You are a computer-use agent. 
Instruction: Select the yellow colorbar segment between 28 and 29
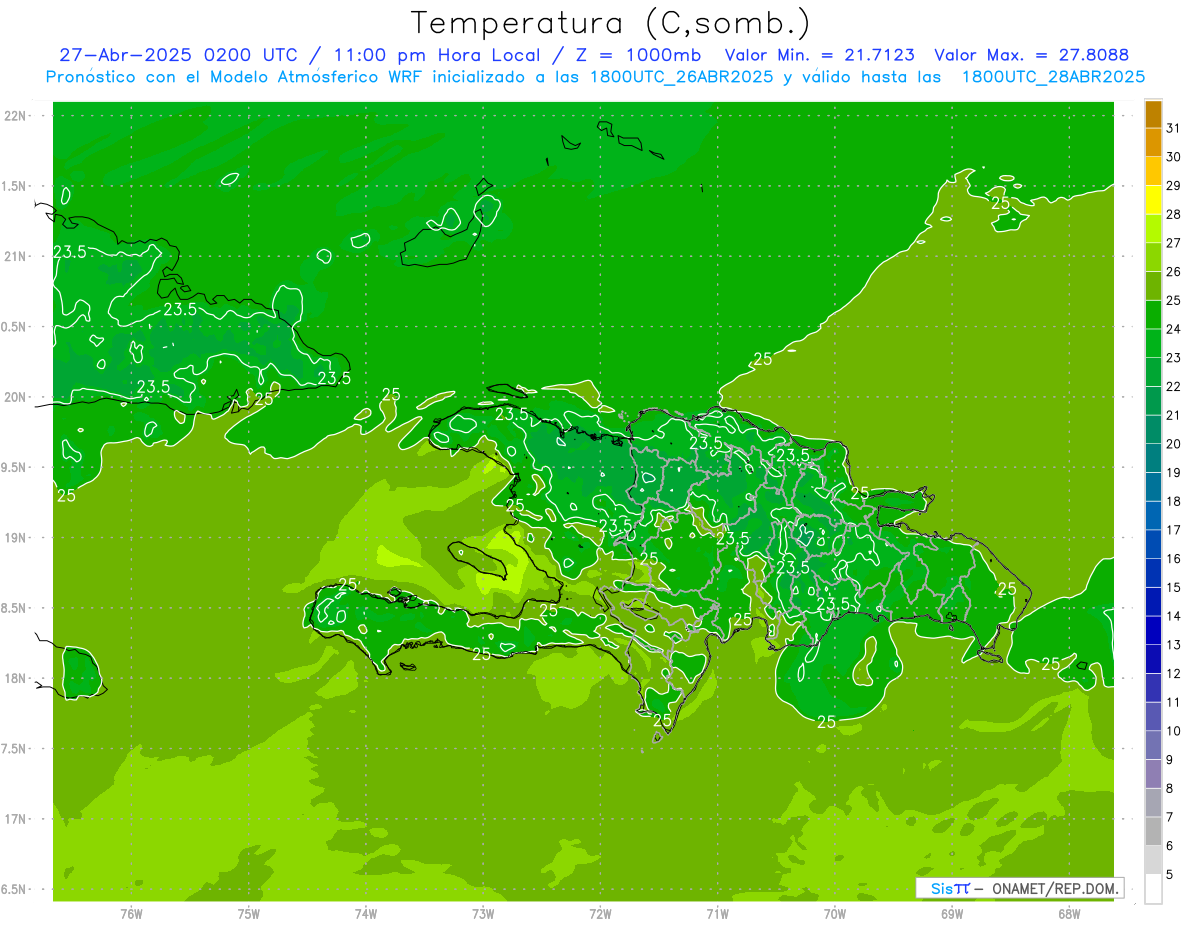pyautogui.click(x=1153, y=199)
